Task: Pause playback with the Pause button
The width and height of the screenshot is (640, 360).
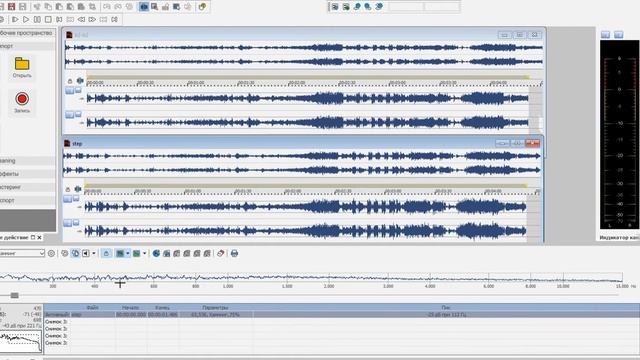Action: click(x=37, y=19)
